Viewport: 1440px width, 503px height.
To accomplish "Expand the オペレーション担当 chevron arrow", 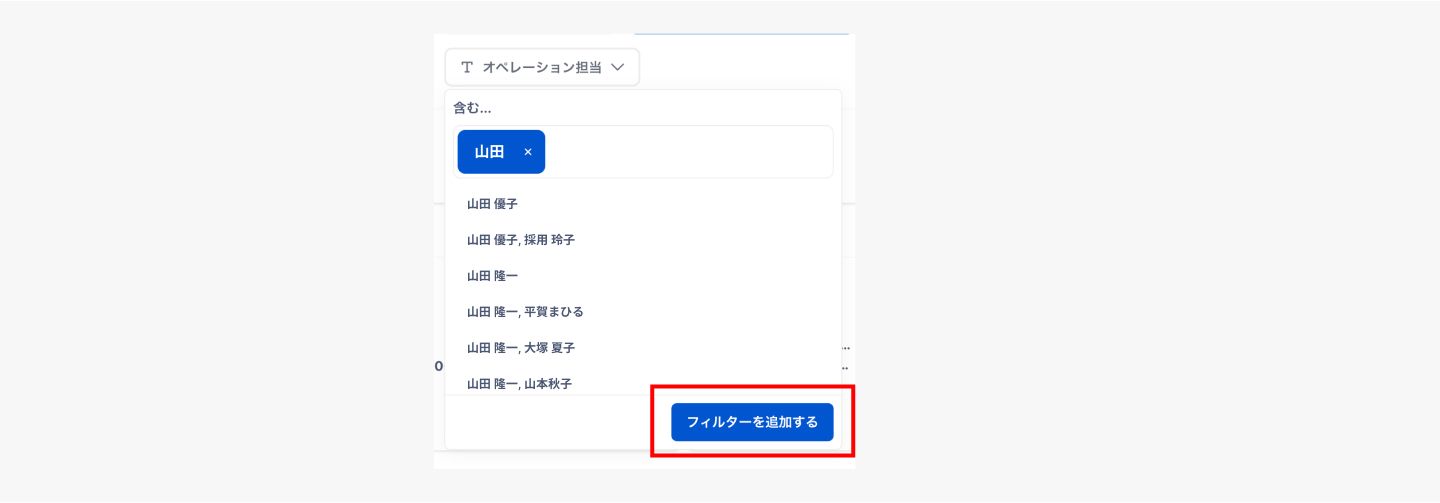I will tap(617, 67).
